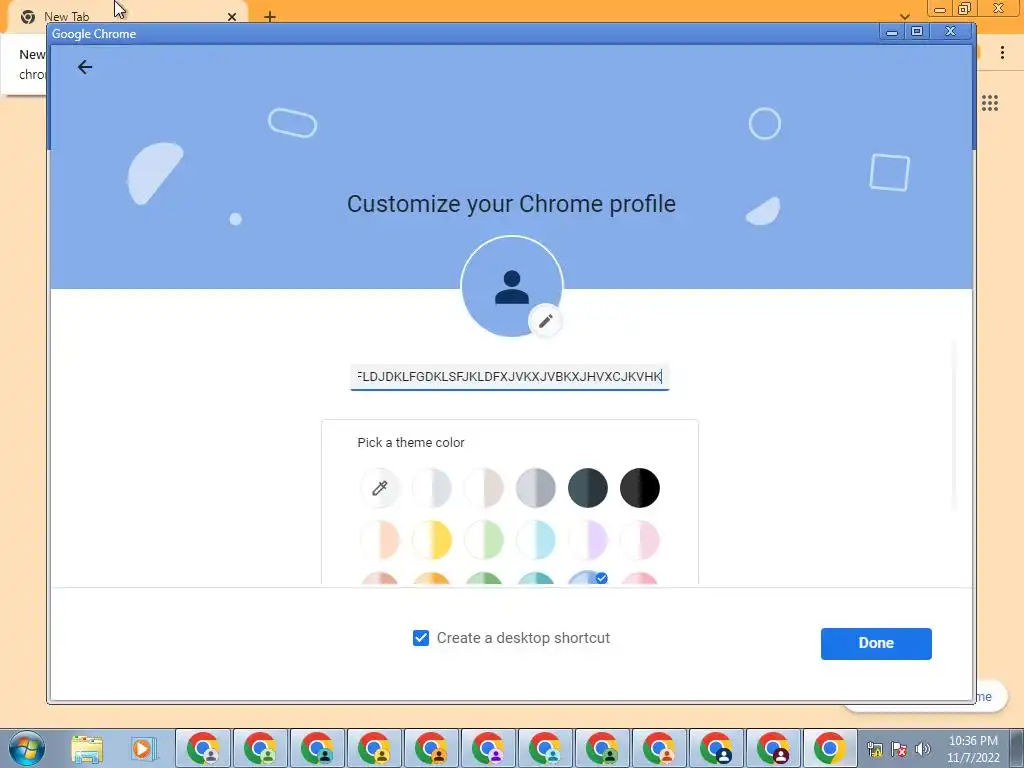The height and width of the screenshot is (768, 1024).
Task: Select the yellow theme color
Action: pyautogui.click(x=432, y=540)
